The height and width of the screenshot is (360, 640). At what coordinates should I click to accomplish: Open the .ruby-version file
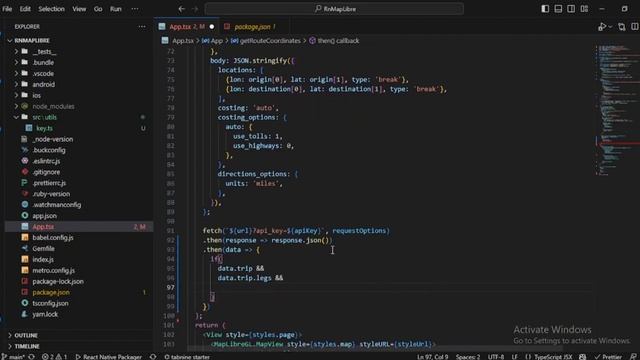51,194
